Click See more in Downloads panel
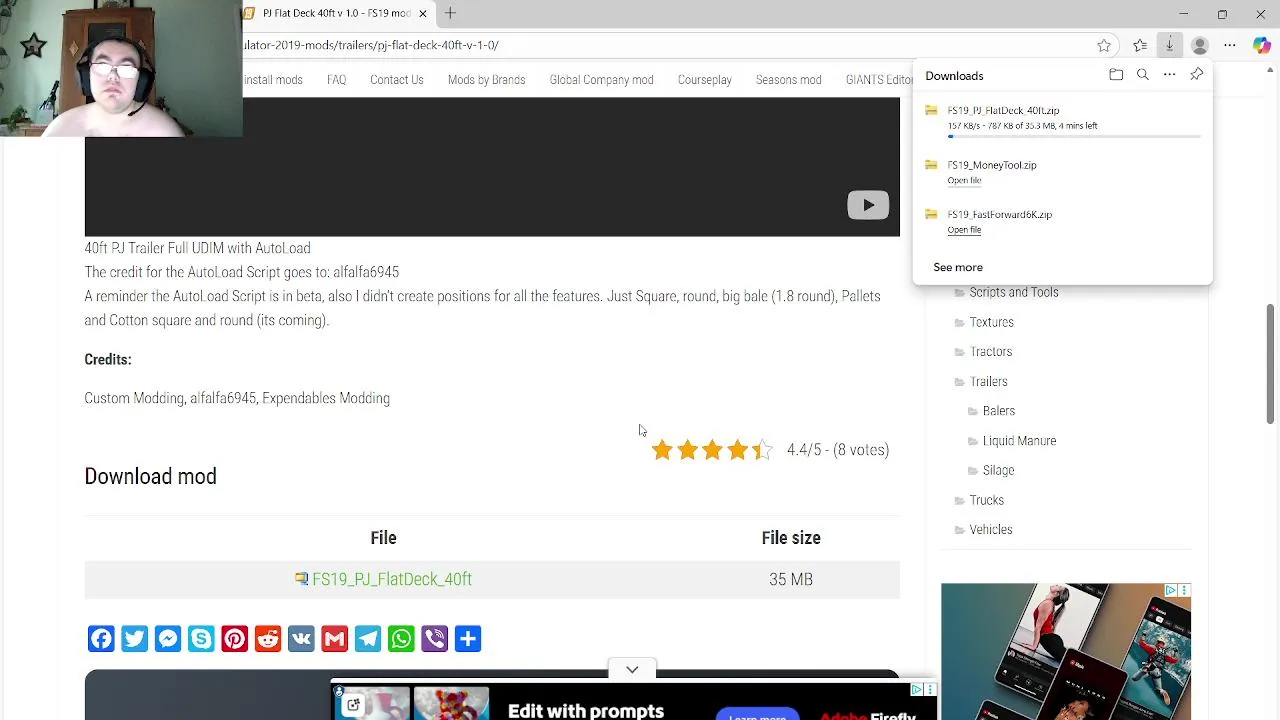This screenshot has width=1280, height=720. [958, 267]
